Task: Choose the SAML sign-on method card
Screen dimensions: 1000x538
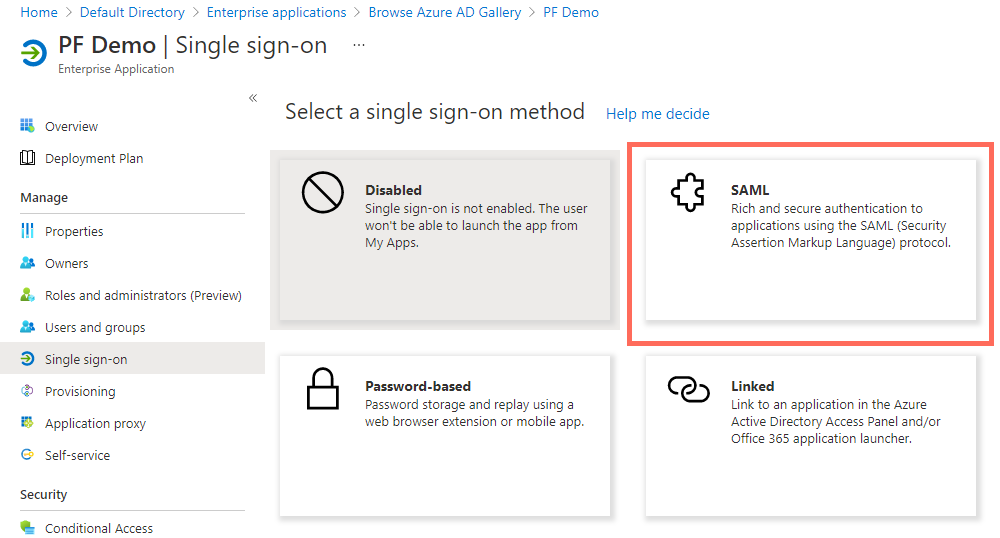Action: (811, 240)
